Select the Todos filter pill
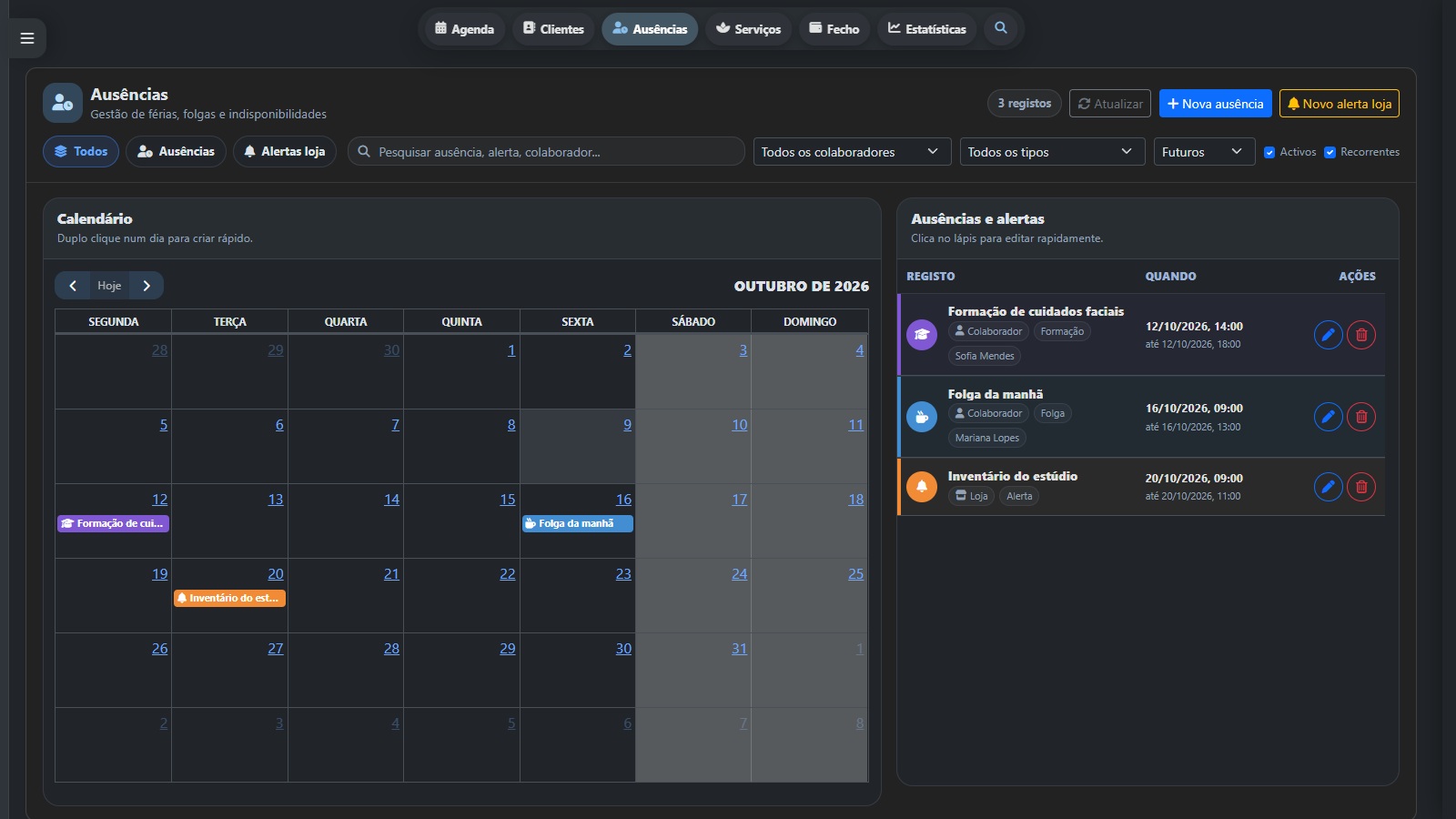The height and width of the screenshot is (819, 1456). (x=81, y=151)
